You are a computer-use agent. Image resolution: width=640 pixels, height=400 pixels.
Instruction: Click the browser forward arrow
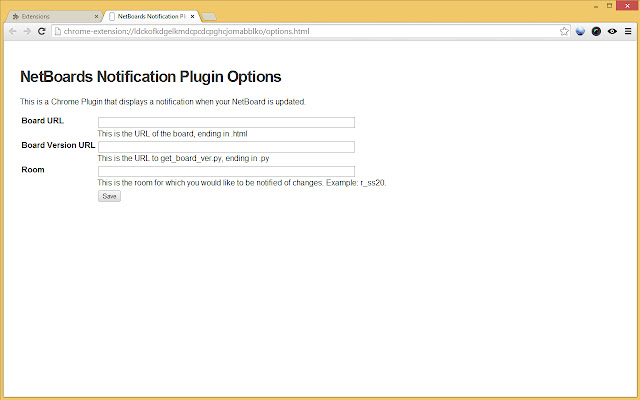[x=27, y=31]
